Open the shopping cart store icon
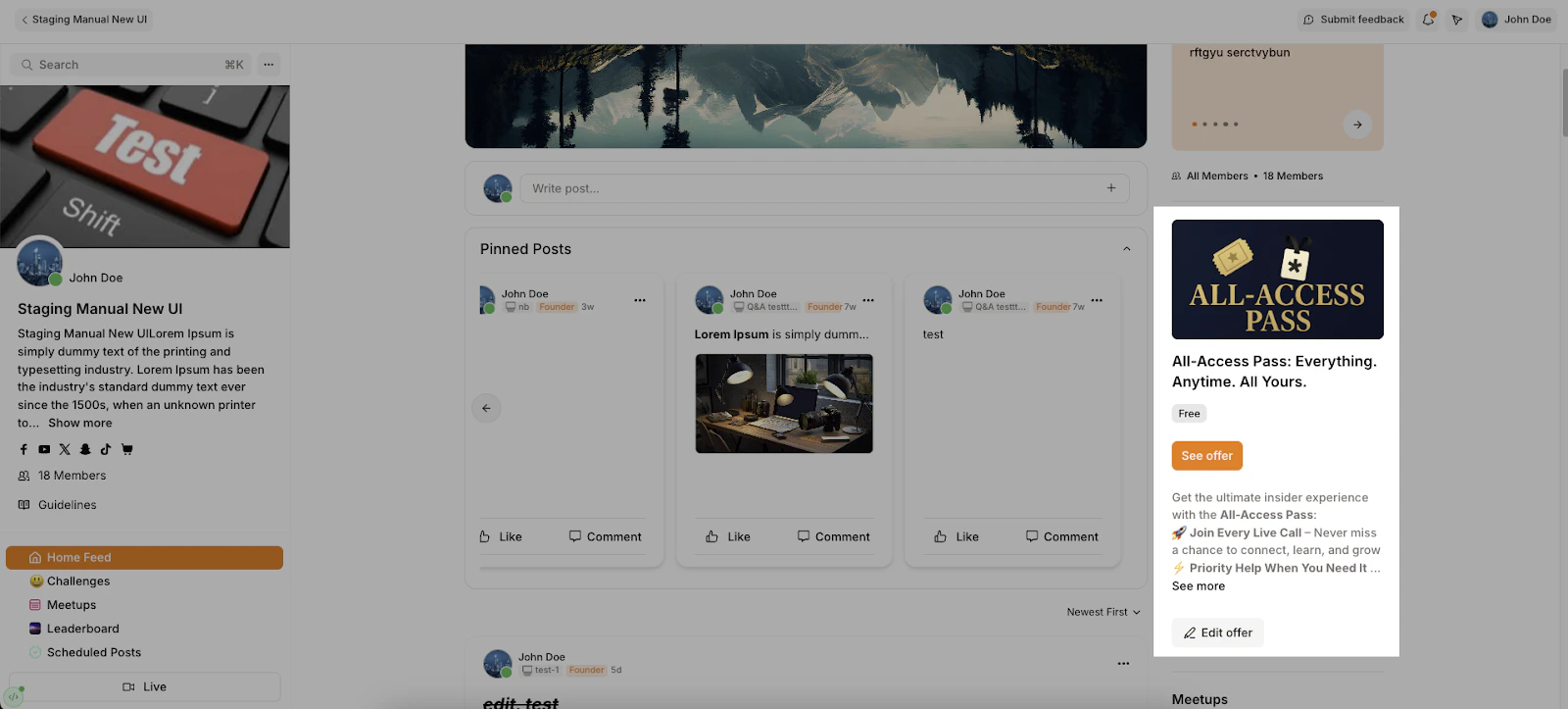This screenshot has width=1568, height=709. click(x=126, y=449)
